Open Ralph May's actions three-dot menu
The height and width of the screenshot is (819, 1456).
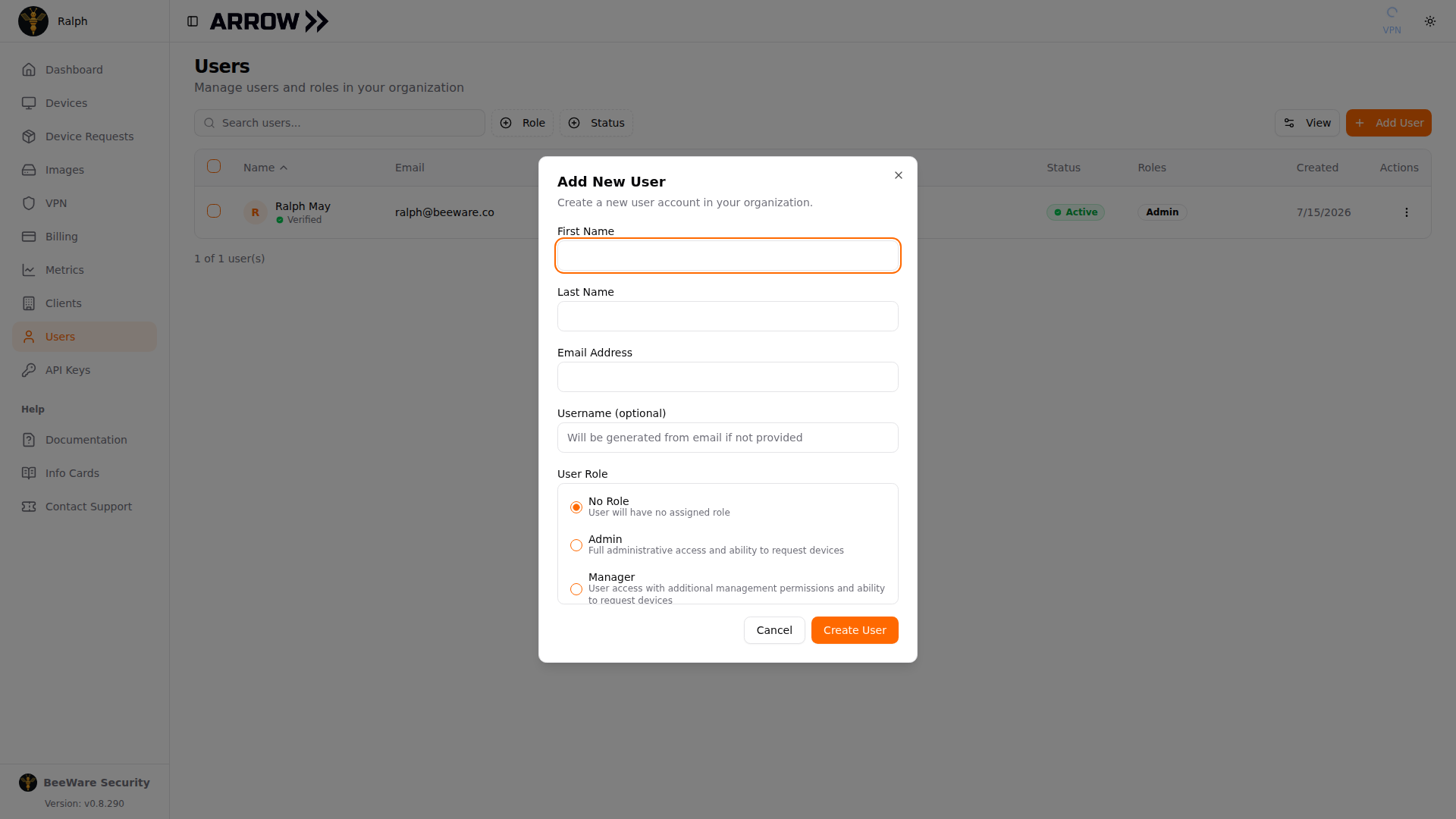[1407, 212]
